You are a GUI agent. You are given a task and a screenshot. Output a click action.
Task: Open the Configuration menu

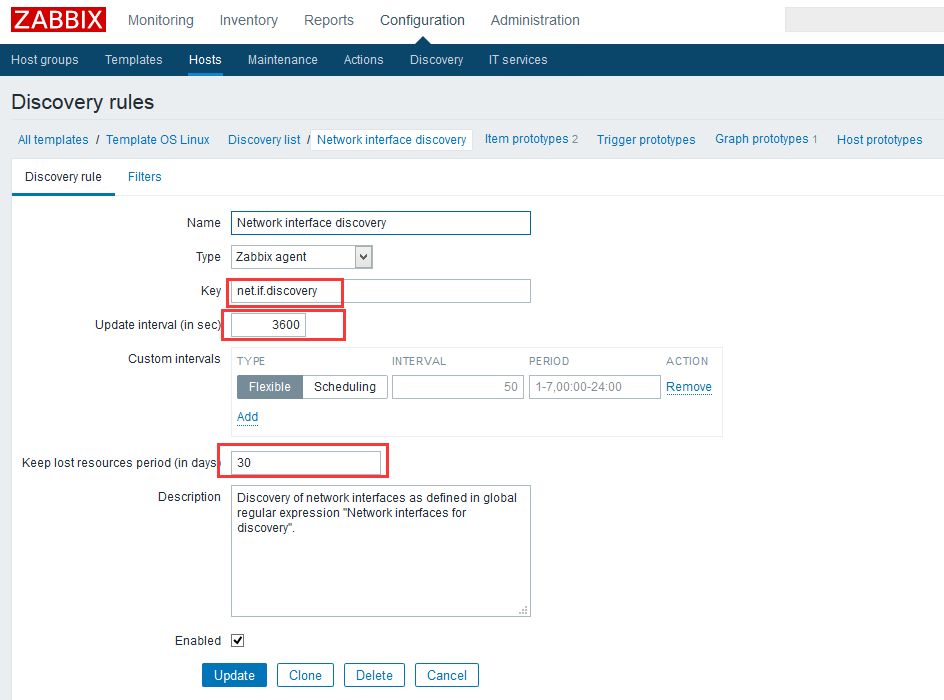(422, 20)
